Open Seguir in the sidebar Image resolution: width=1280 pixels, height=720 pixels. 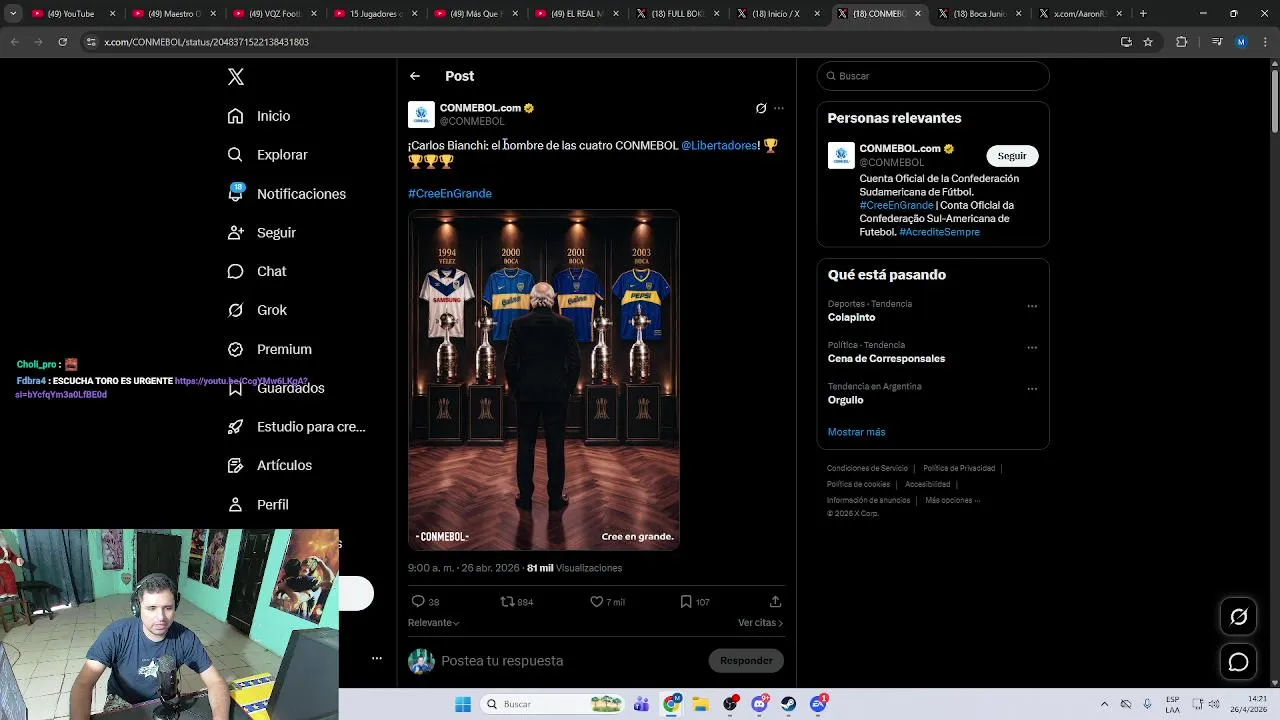click(262, 233)
